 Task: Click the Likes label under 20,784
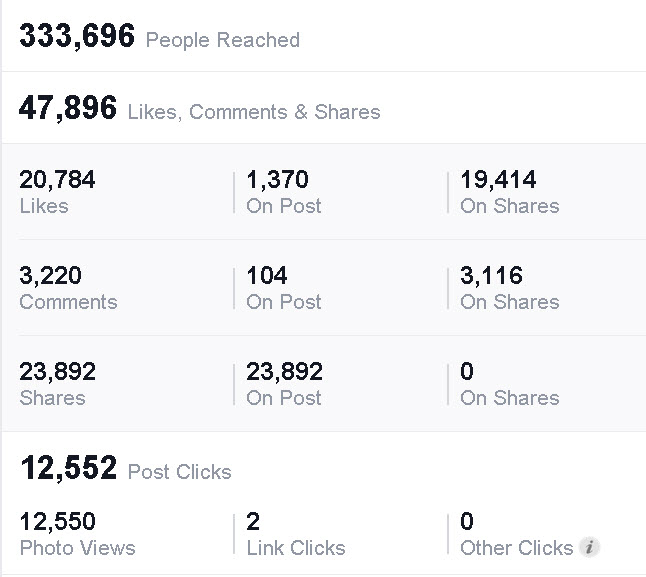click(44, 206)
